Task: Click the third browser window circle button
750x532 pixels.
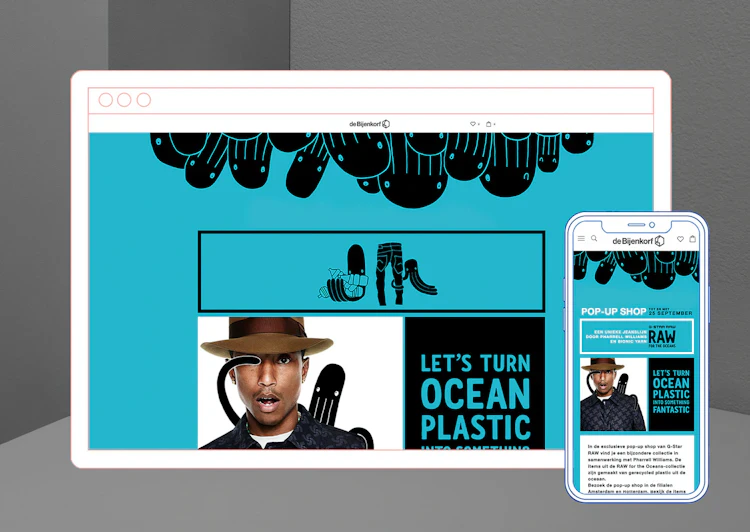Action: [143, 100]
